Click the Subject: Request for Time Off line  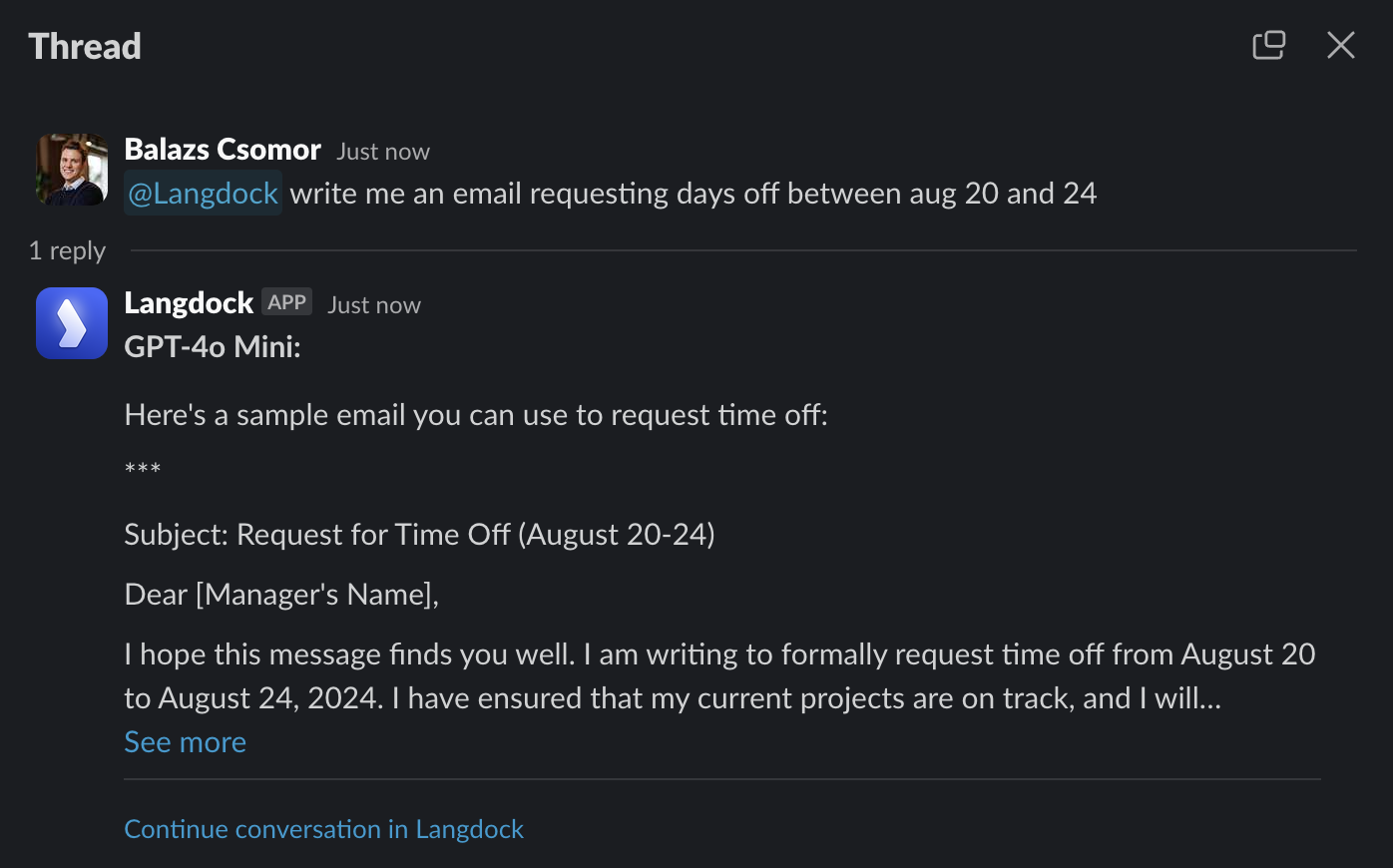tap(419, 535)
